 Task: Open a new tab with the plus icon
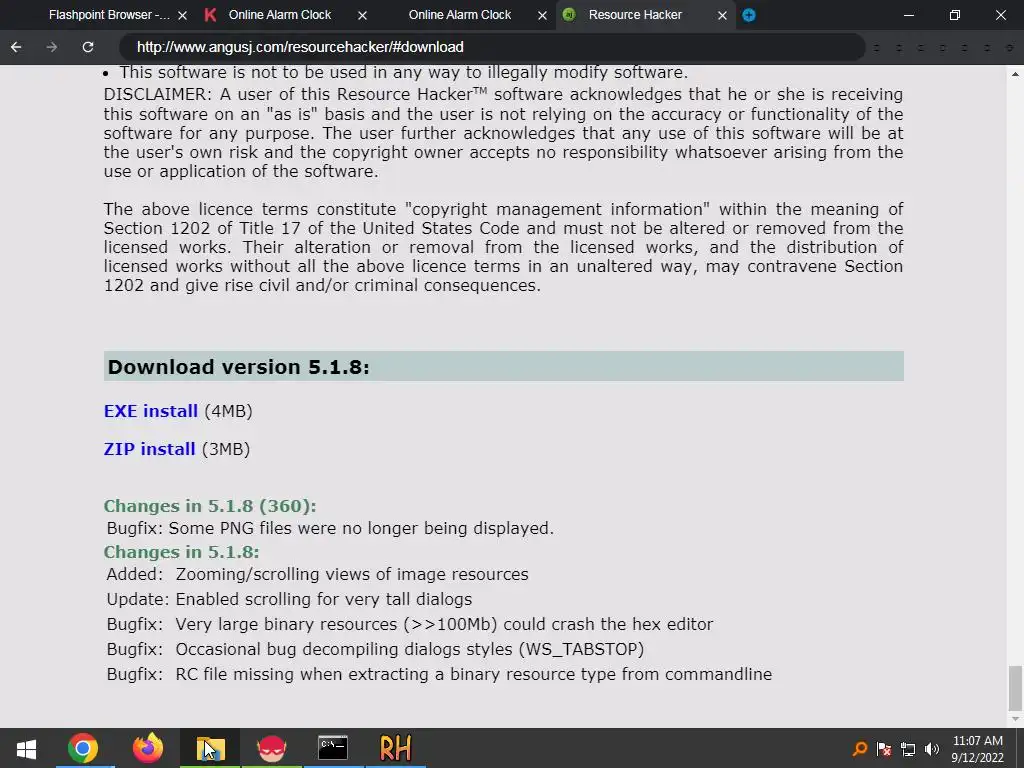click(749, 15)
